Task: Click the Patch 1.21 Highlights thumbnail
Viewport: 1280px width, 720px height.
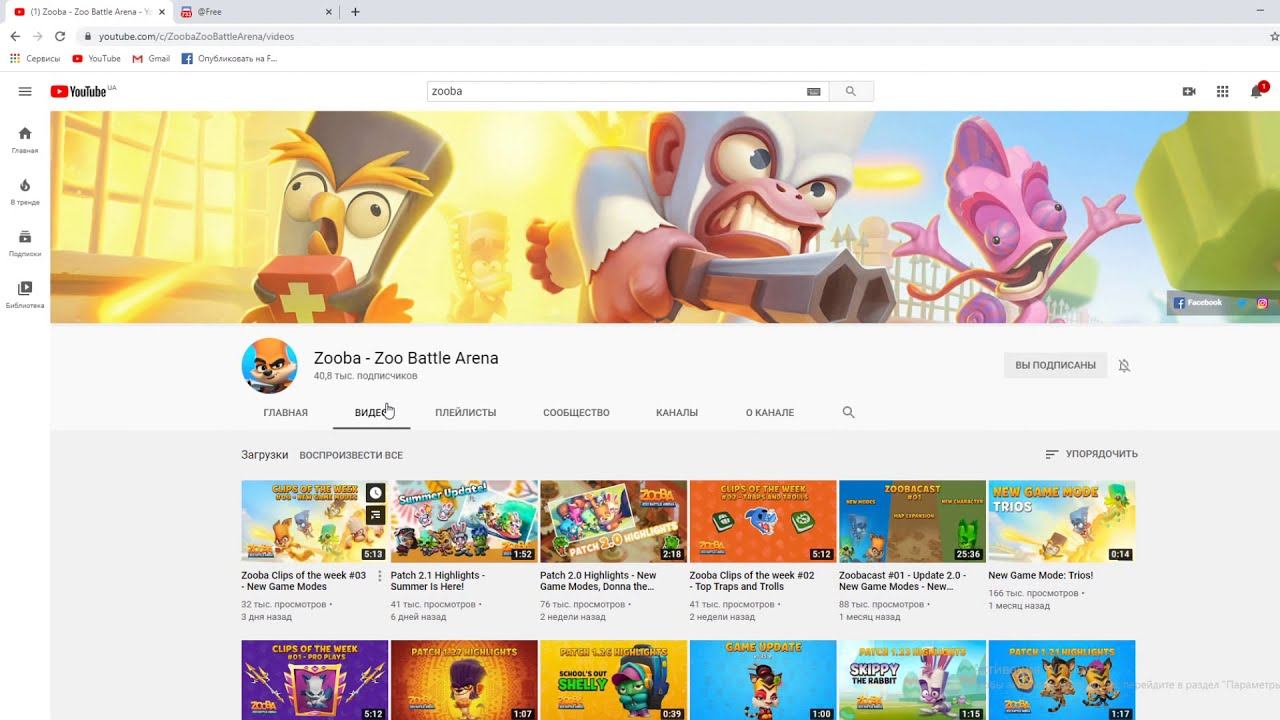Action: point(1062,680)
